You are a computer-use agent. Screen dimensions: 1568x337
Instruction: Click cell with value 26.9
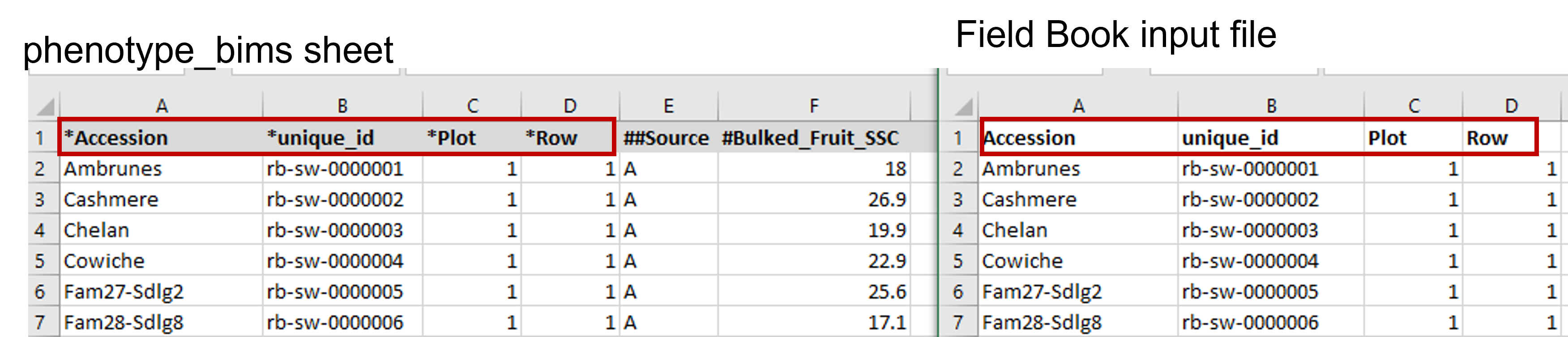point(814,199)
